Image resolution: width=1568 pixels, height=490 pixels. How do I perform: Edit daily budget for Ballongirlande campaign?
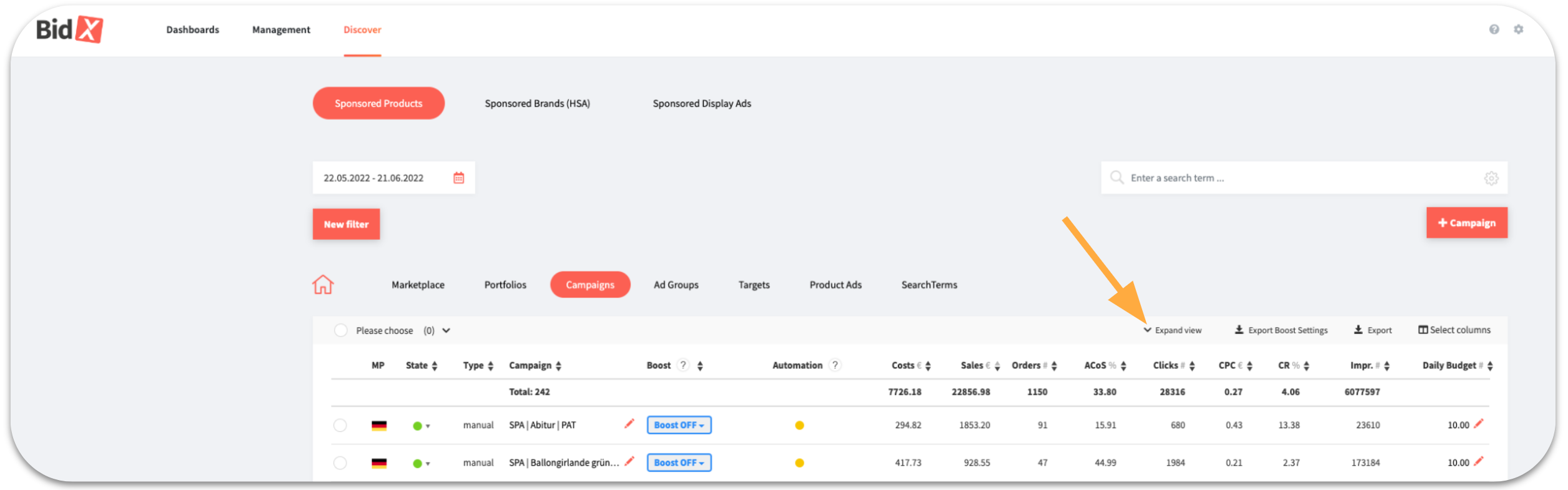pyautogui.click(x=1478, y=461)
